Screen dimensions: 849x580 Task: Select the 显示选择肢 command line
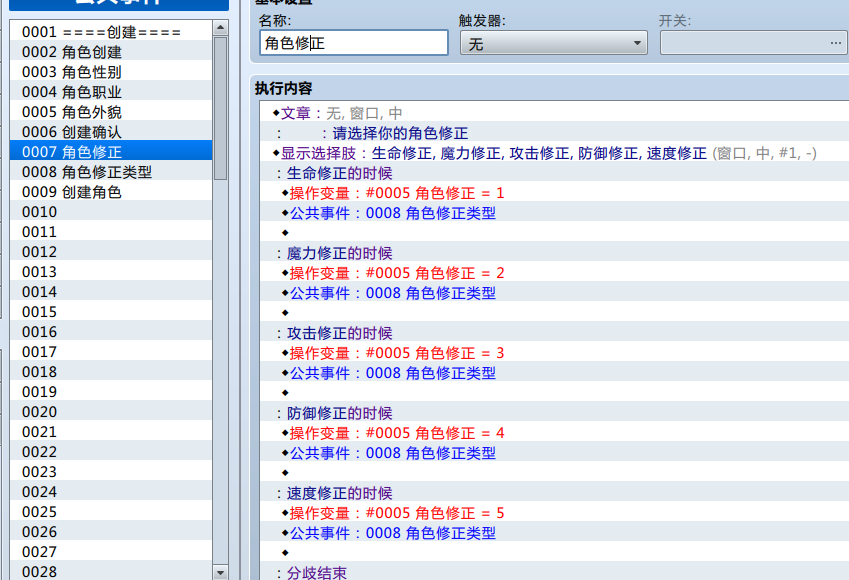pyautogui.click(x=554, y=153)
